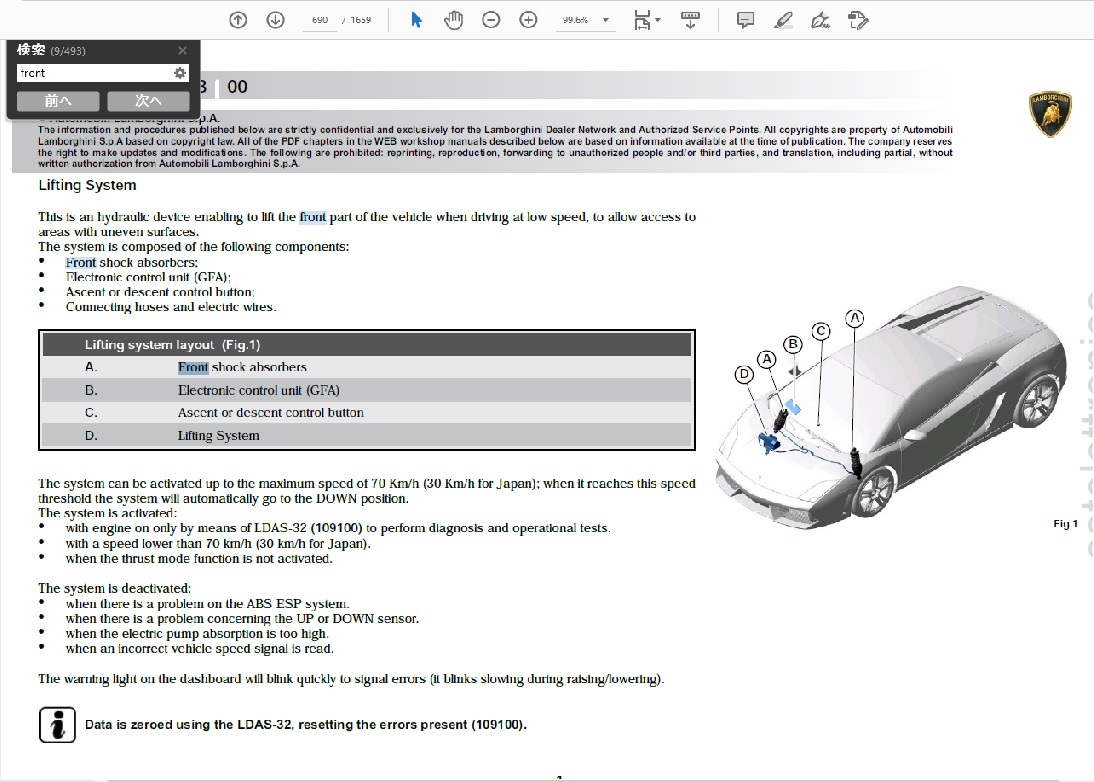This screenshot has height=782, width=1094.
Task: Click table row D "Lifting System"
Action: click(367, 435)
